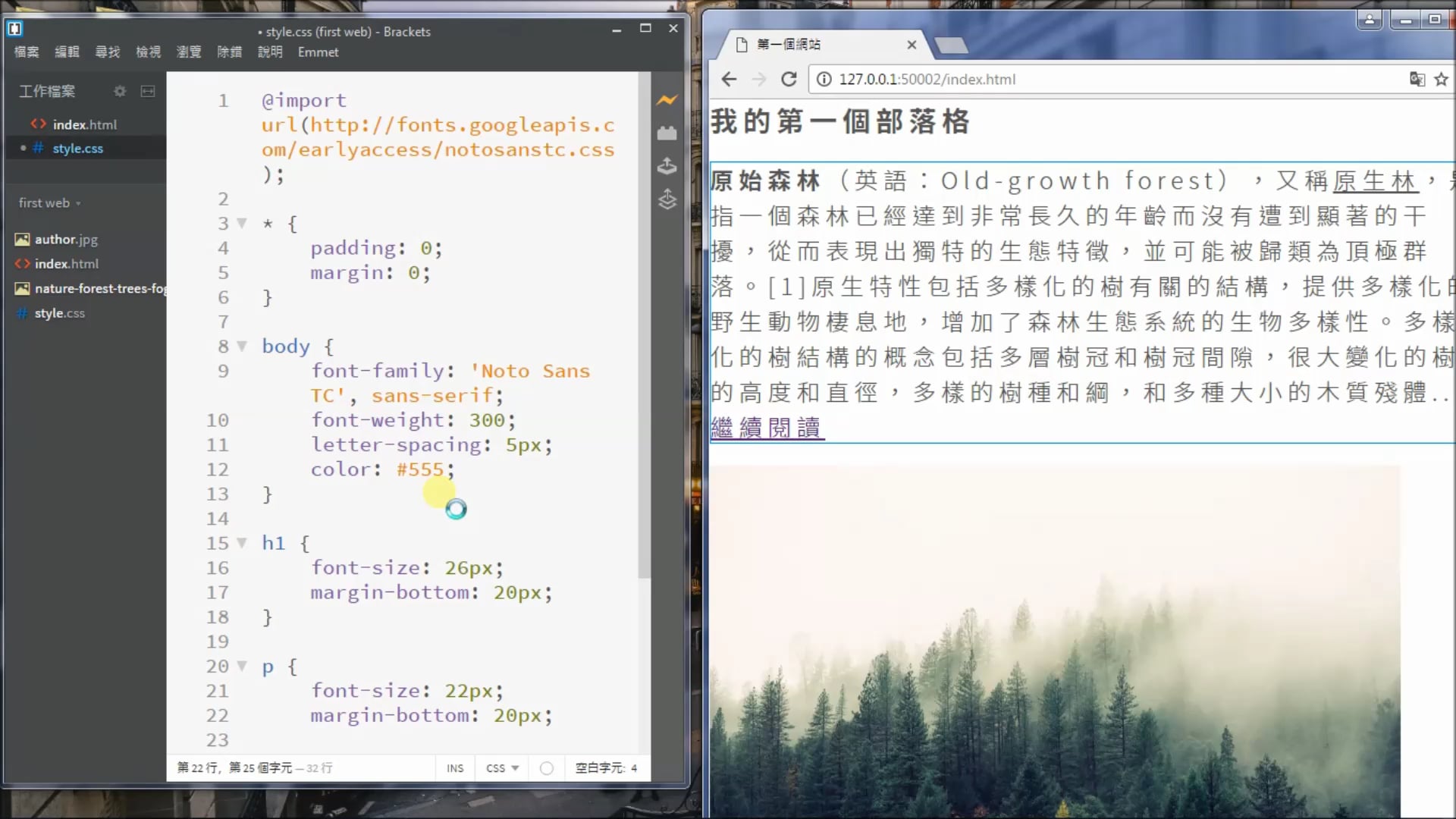Click the browser back arrow
Viewport: 1456px width, 819px height.
[729, 79]
